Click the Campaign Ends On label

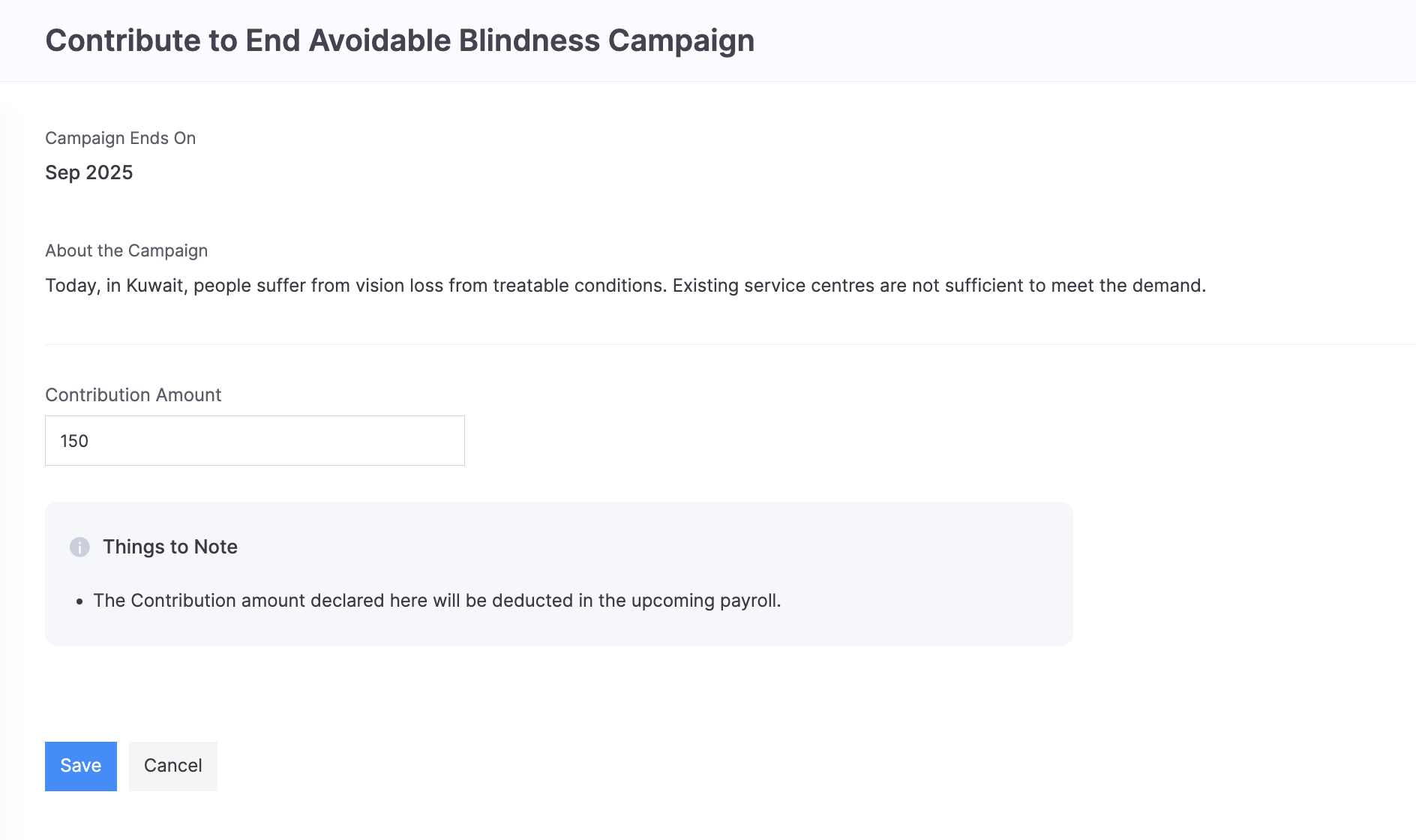(x=120, y=138)
